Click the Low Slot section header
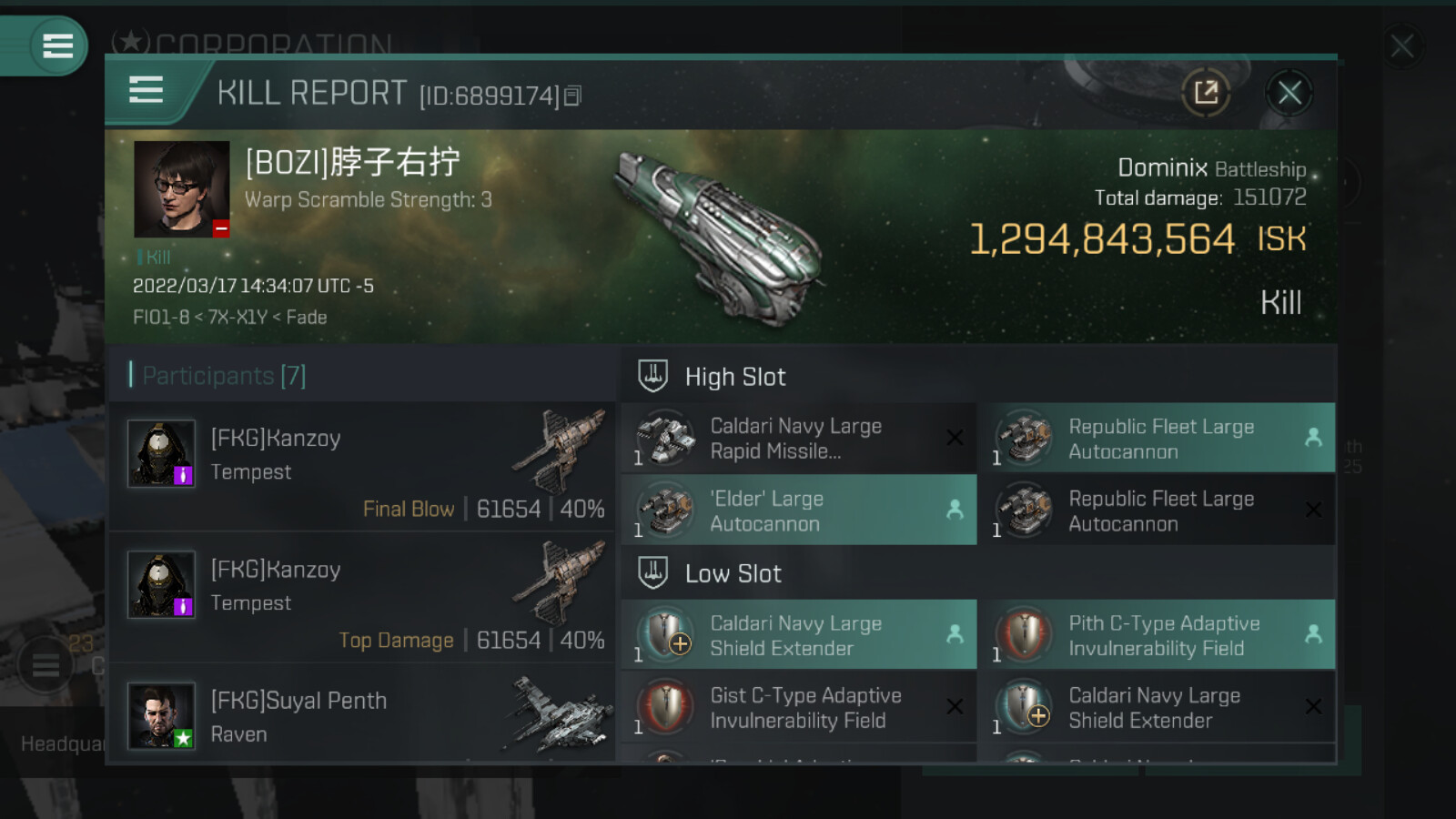Viewport: 1456px width, 819px height. 733,573
